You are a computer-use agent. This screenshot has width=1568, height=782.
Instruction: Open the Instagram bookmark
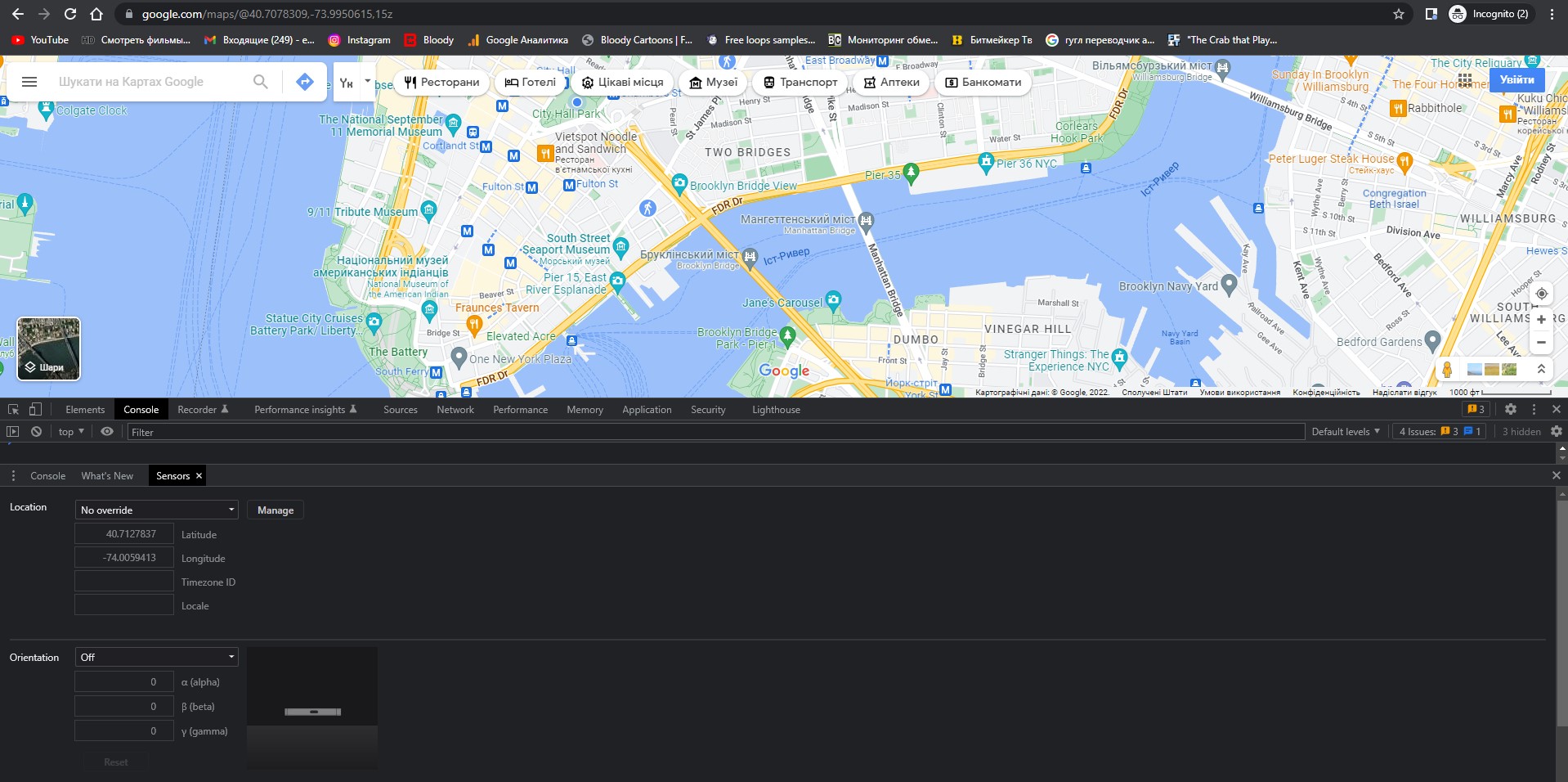click(359, 39)
